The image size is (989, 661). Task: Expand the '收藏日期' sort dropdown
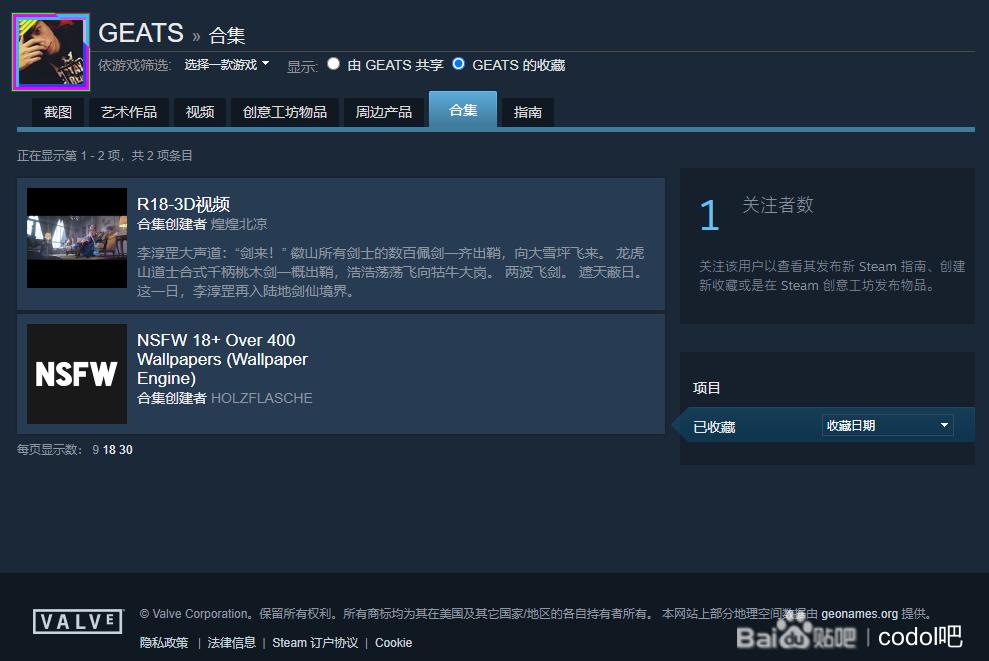pyautogui.click(x=887, y=425)
